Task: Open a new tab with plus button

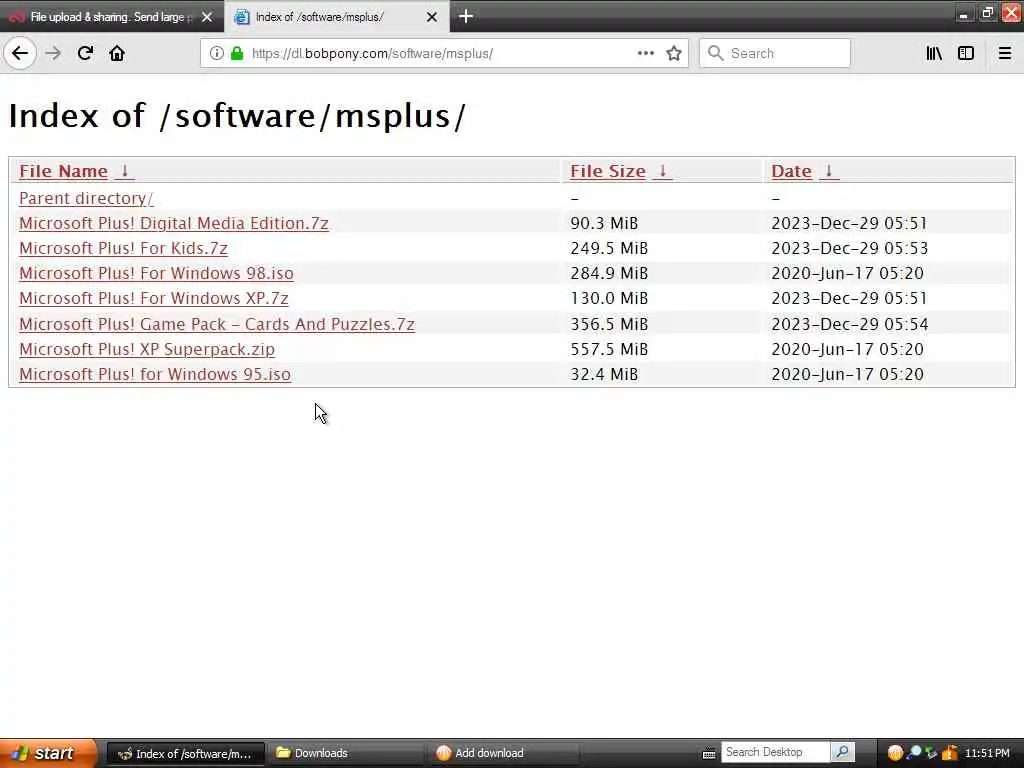Action: (466, 16)
